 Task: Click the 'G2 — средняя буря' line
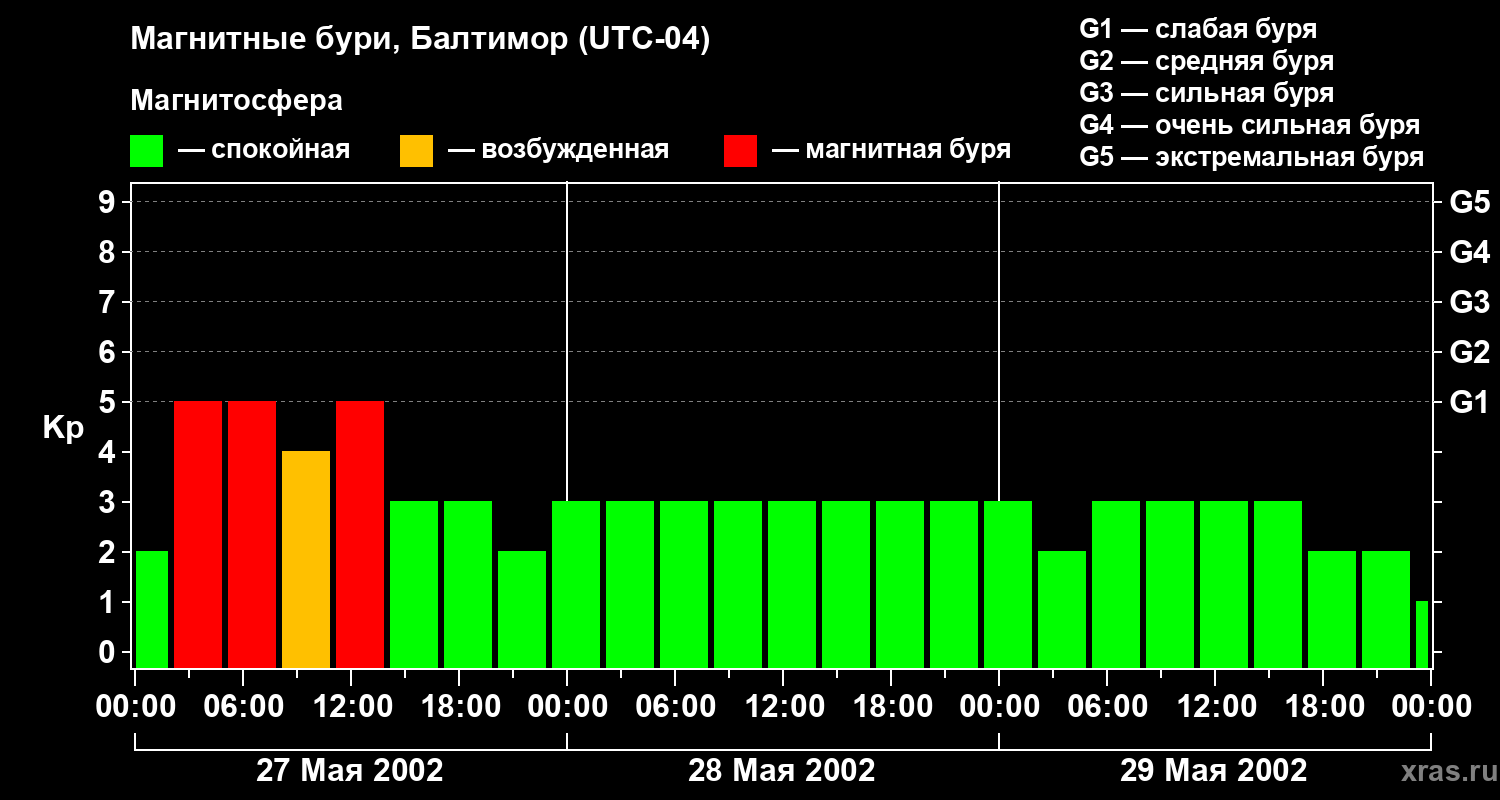click(x=1207, y=61)
